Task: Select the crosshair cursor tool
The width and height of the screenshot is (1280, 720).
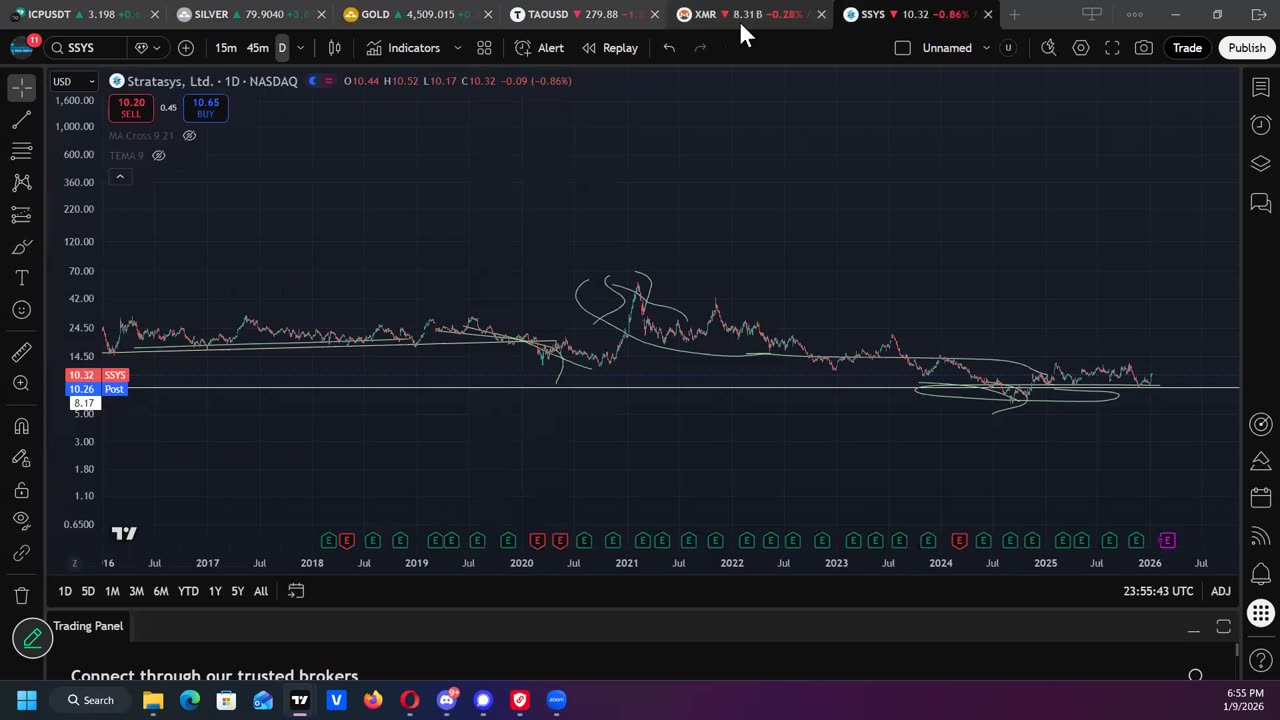Action: tap(21, 88)
